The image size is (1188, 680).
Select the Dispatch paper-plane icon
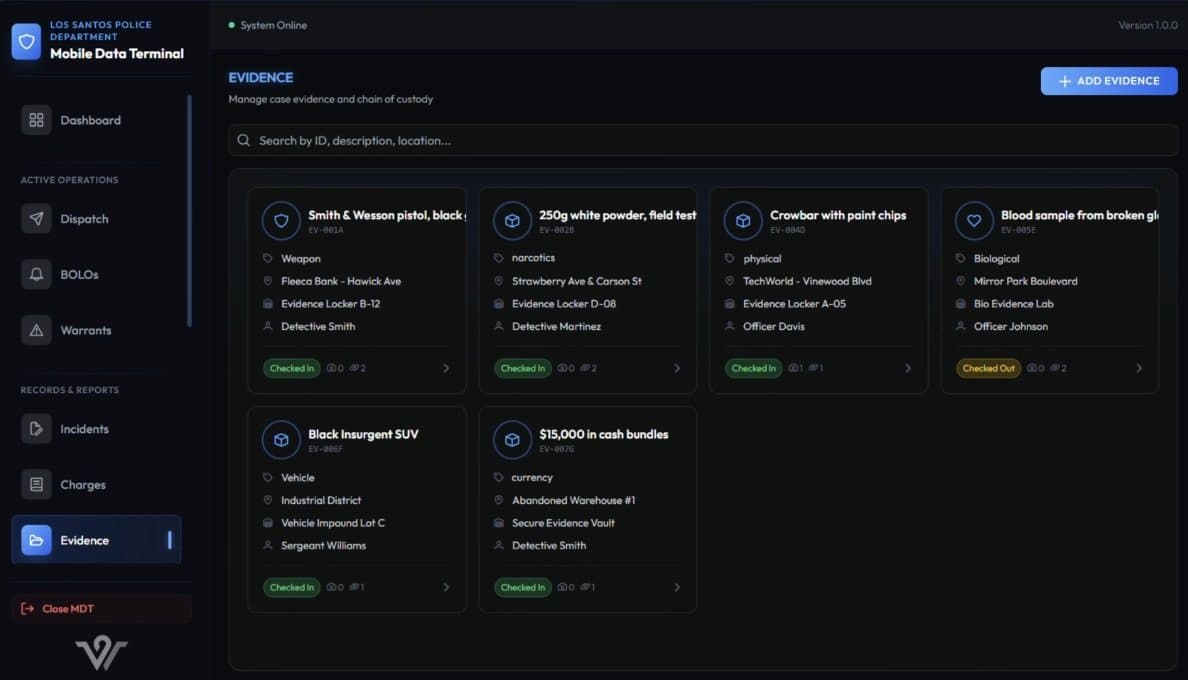point(36,218)
